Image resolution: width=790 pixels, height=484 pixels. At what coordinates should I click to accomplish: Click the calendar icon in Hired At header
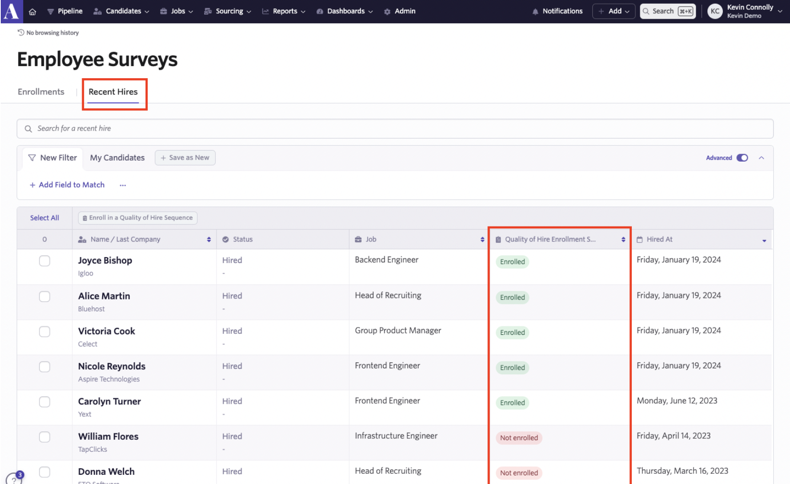[640, 240]
